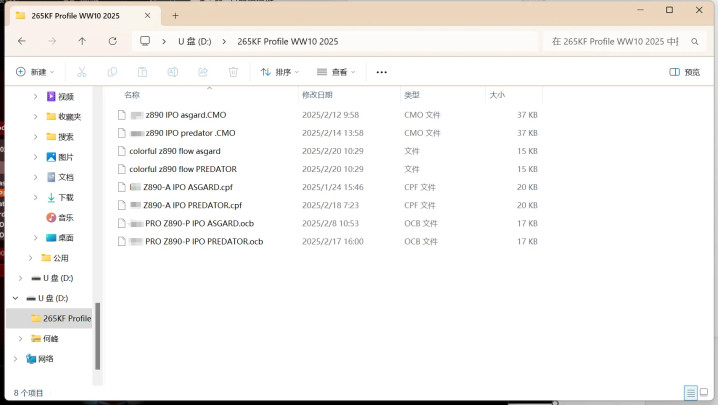Select the 网络 network item in sidebar
Viewport: 718px width, 405px height.
click(40, 358)
